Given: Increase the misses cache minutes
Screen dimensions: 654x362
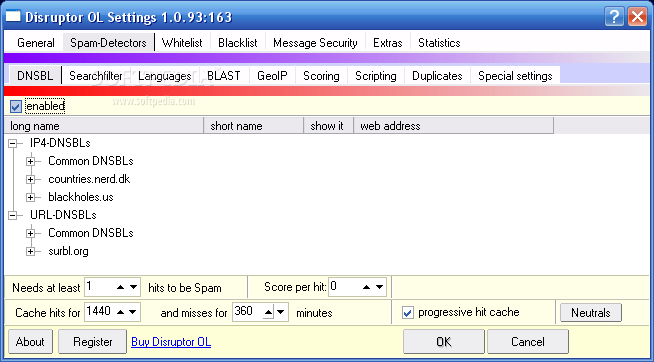Looking at the screenshot, I should tap(268, 312).
